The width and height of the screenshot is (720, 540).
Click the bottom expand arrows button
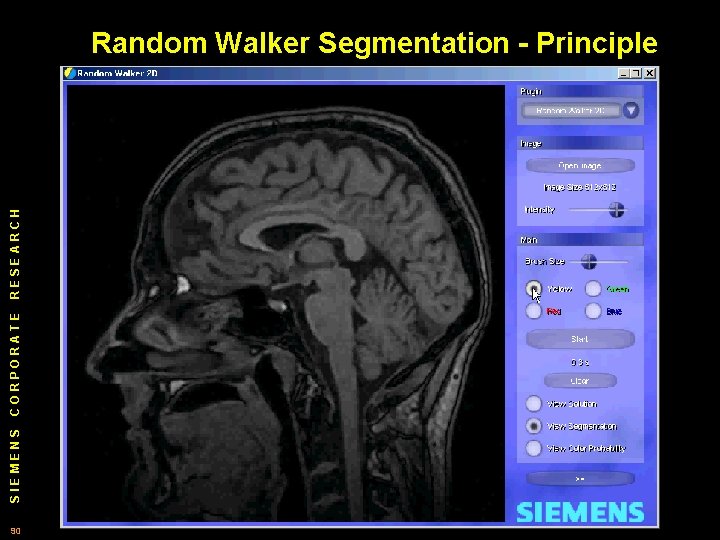coord(580,478)
